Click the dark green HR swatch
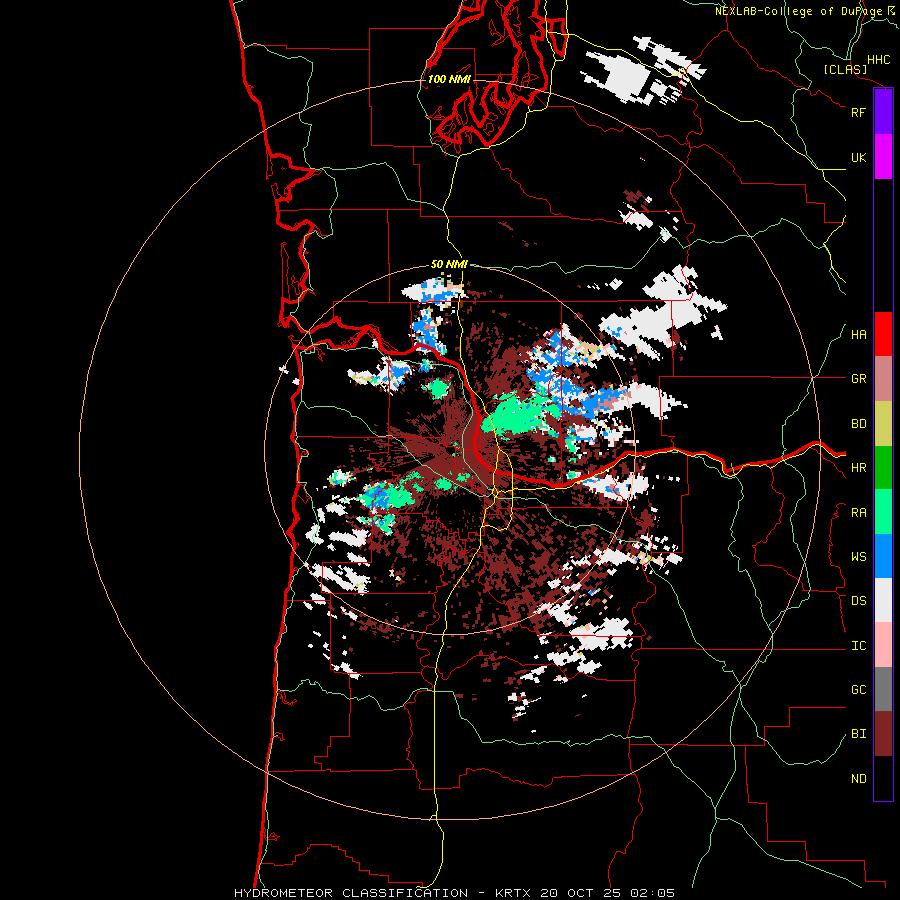The image size is (900, 900). 883,467
